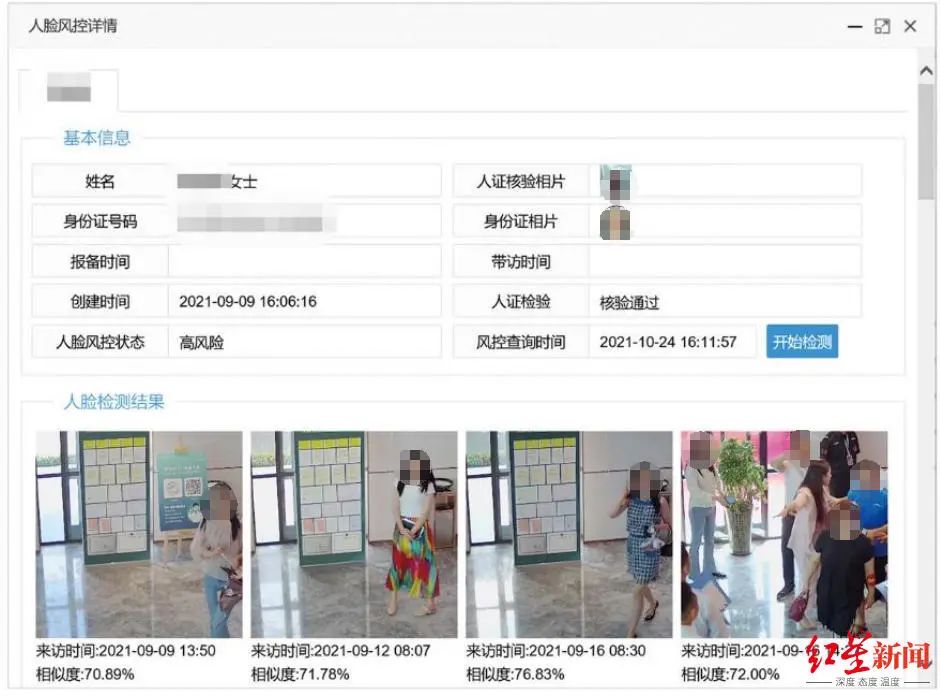The height and width of the screenshot is (698, 940).
Task: Click the 来访时间:2021-09-09 13:50 caption
Action: [125, 651]
